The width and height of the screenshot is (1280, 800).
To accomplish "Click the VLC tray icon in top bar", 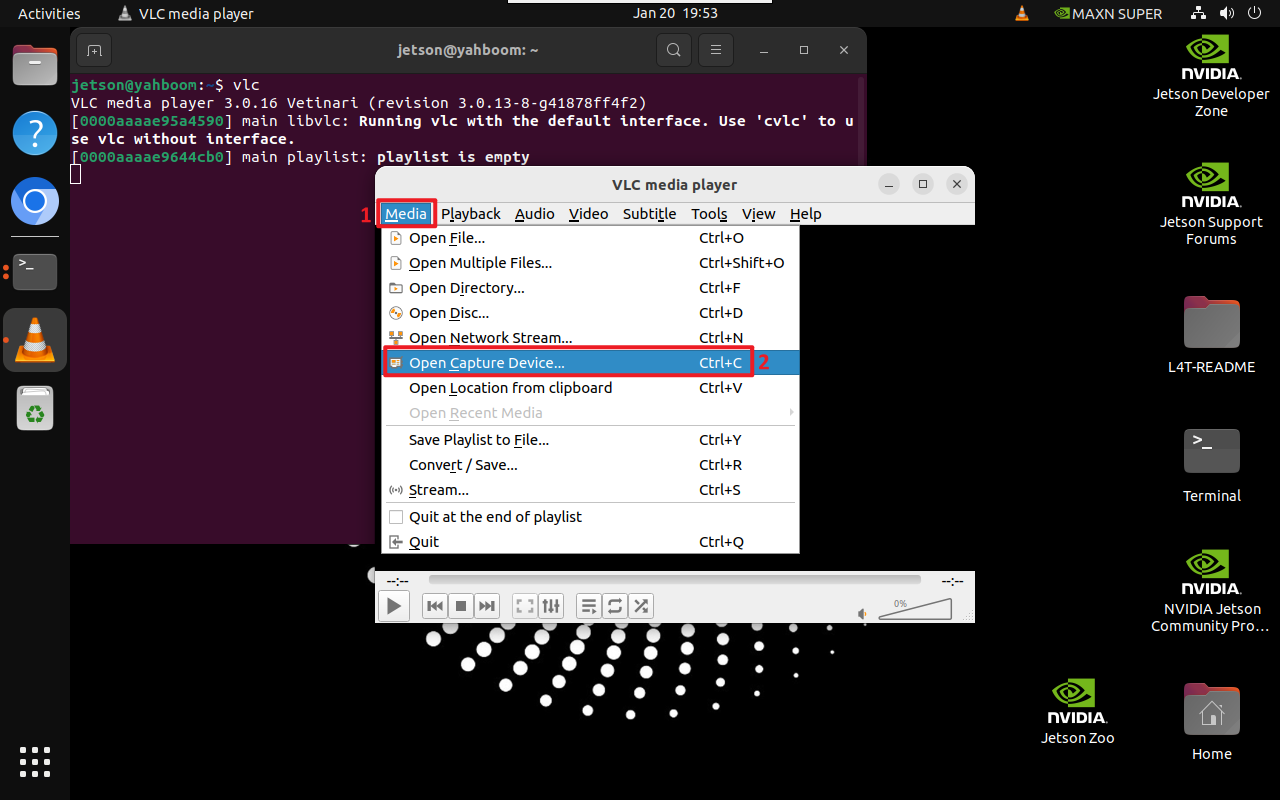I will click(x=1021, y=13).
